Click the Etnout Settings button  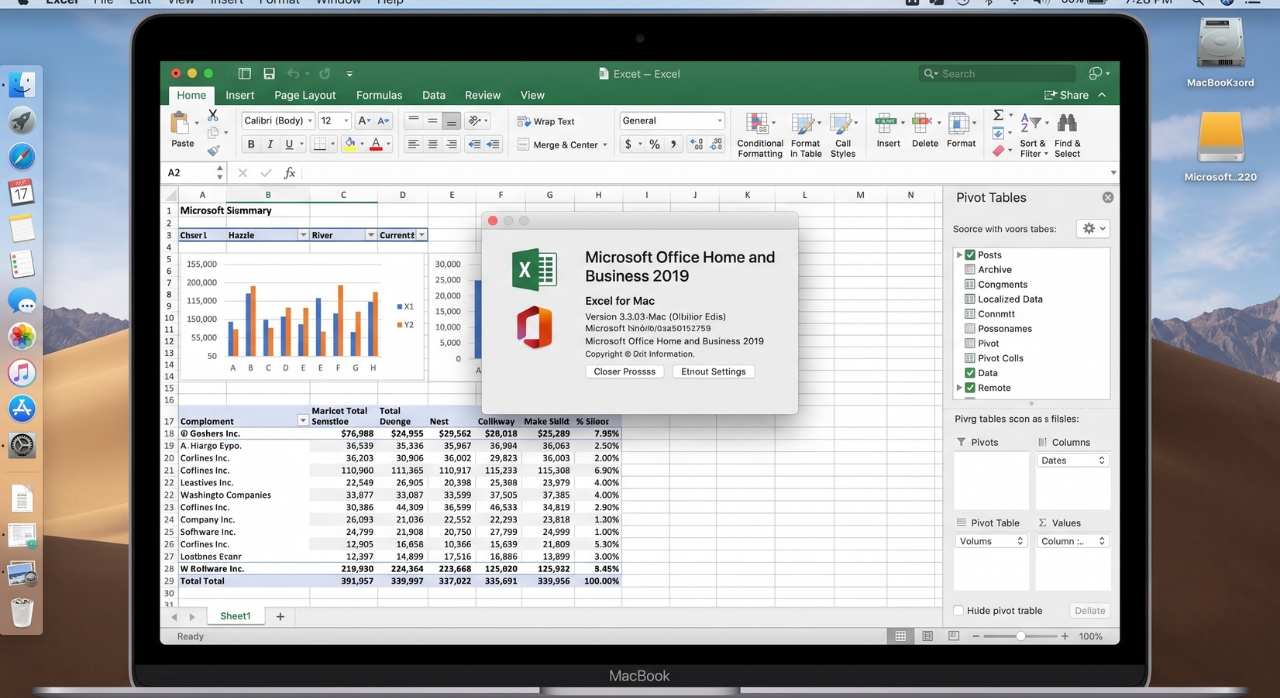[714, 371]
